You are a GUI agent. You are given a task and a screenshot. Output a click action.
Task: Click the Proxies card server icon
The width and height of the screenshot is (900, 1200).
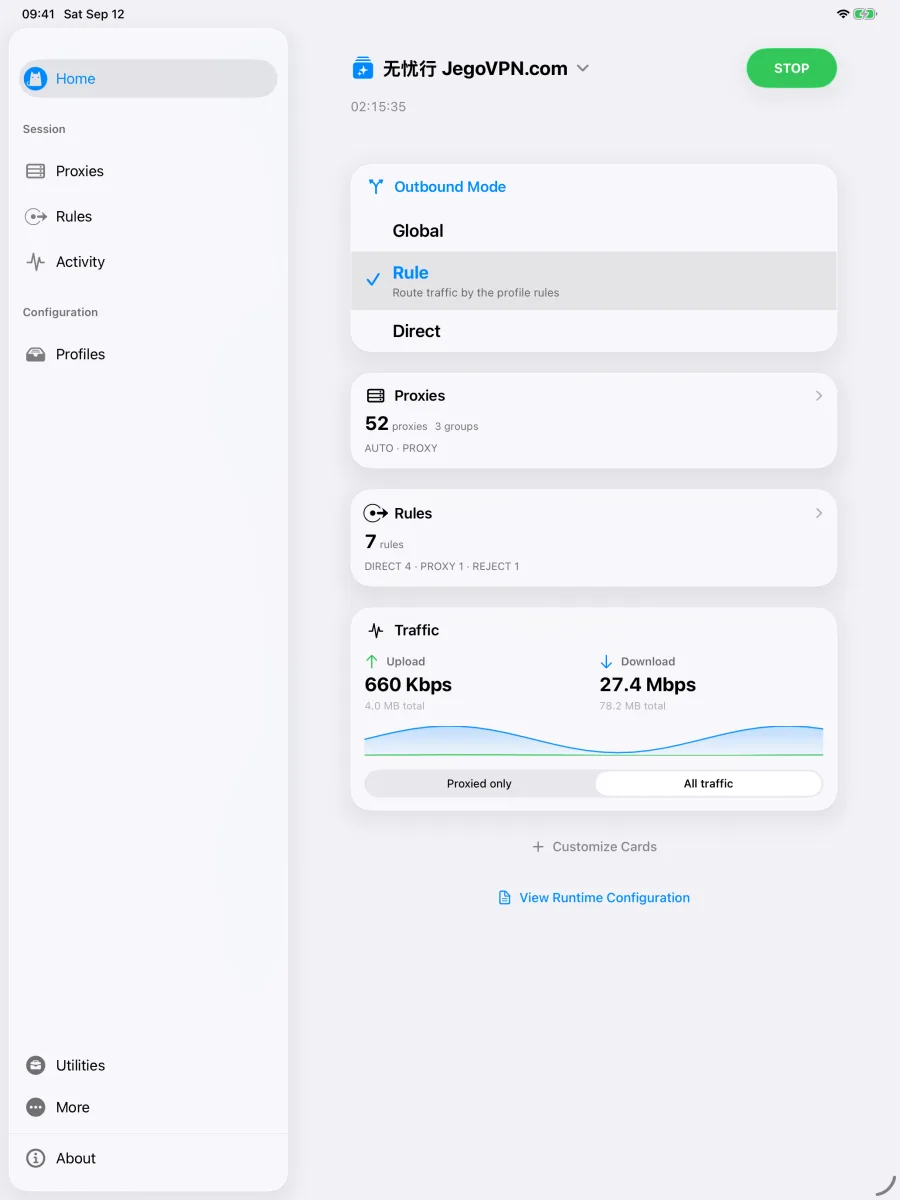(x=376, y=396)
